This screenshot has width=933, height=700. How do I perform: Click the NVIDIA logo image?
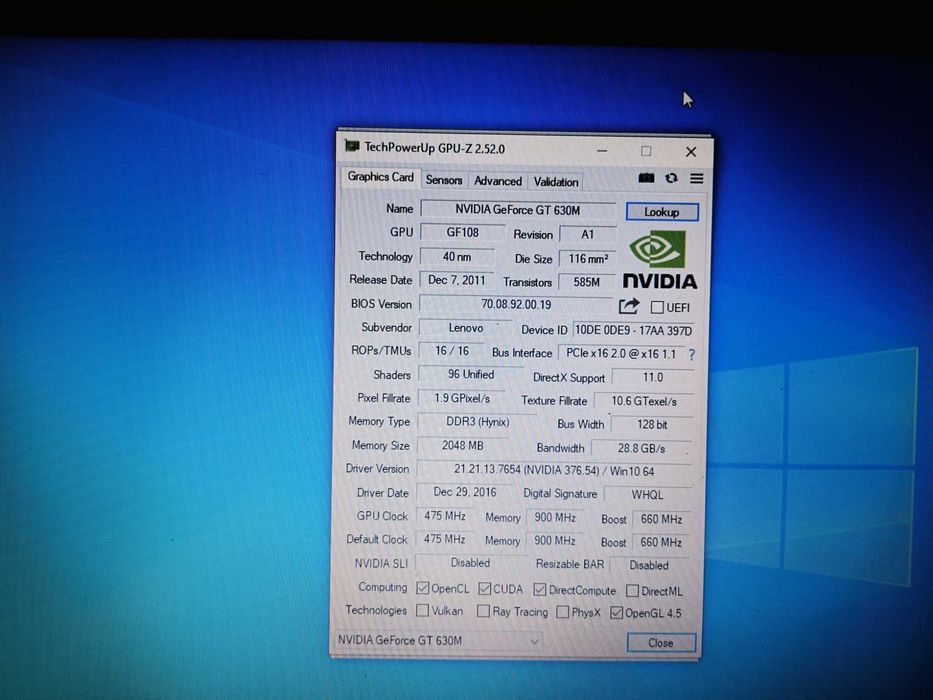[660, 260]
